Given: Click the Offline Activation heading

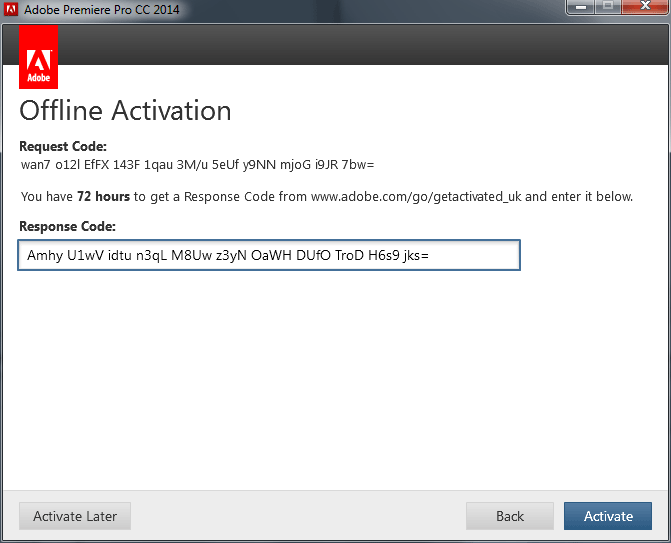Looking at the screenshot, I should [125, 111].
